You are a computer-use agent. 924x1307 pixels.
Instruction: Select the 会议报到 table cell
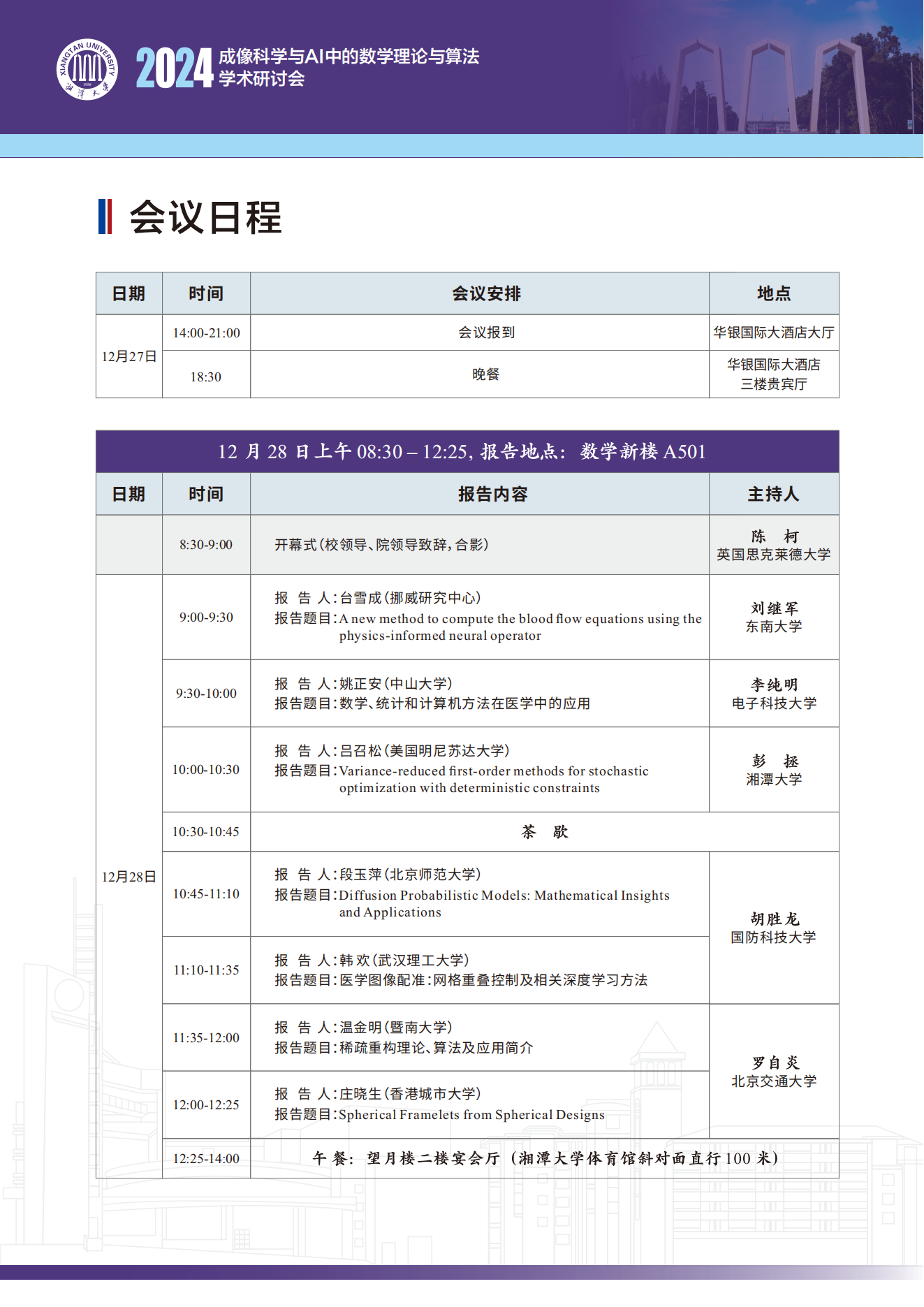(486, 333)
